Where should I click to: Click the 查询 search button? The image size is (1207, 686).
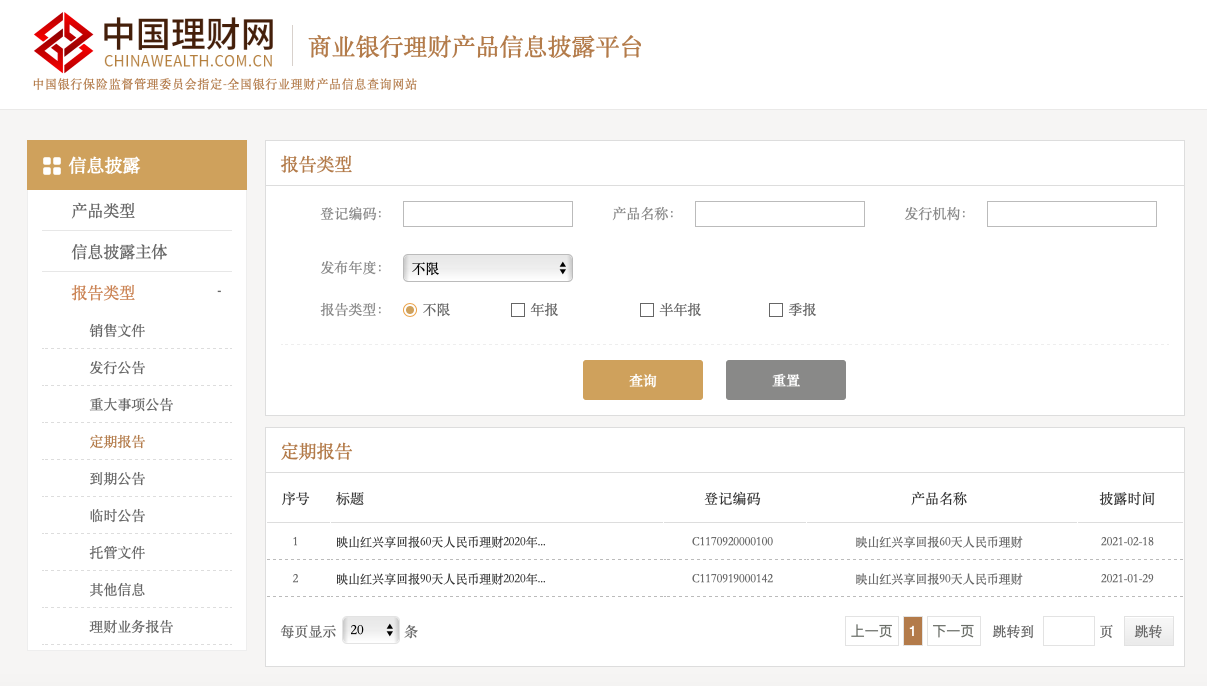[642, 380]
